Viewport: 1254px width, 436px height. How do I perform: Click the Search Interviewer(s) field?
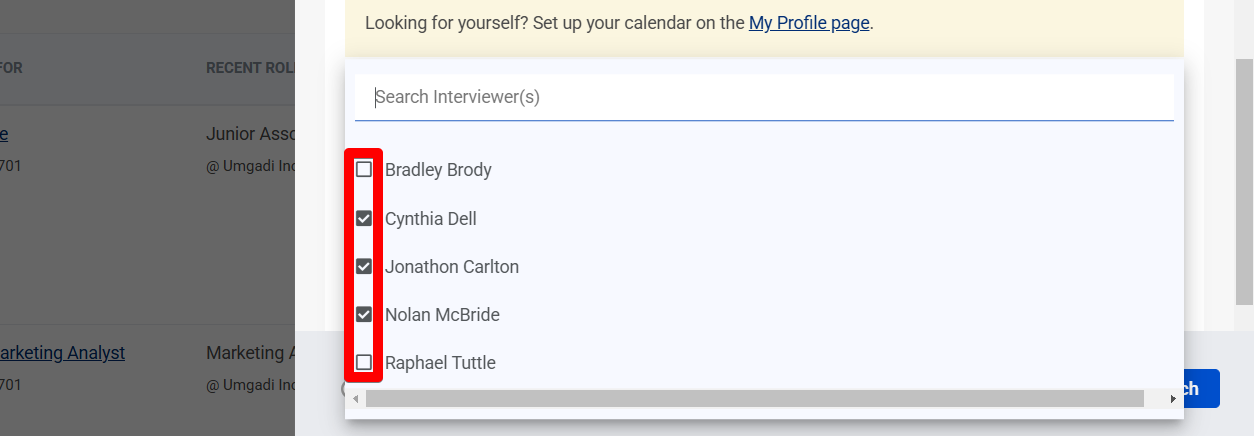763,97
